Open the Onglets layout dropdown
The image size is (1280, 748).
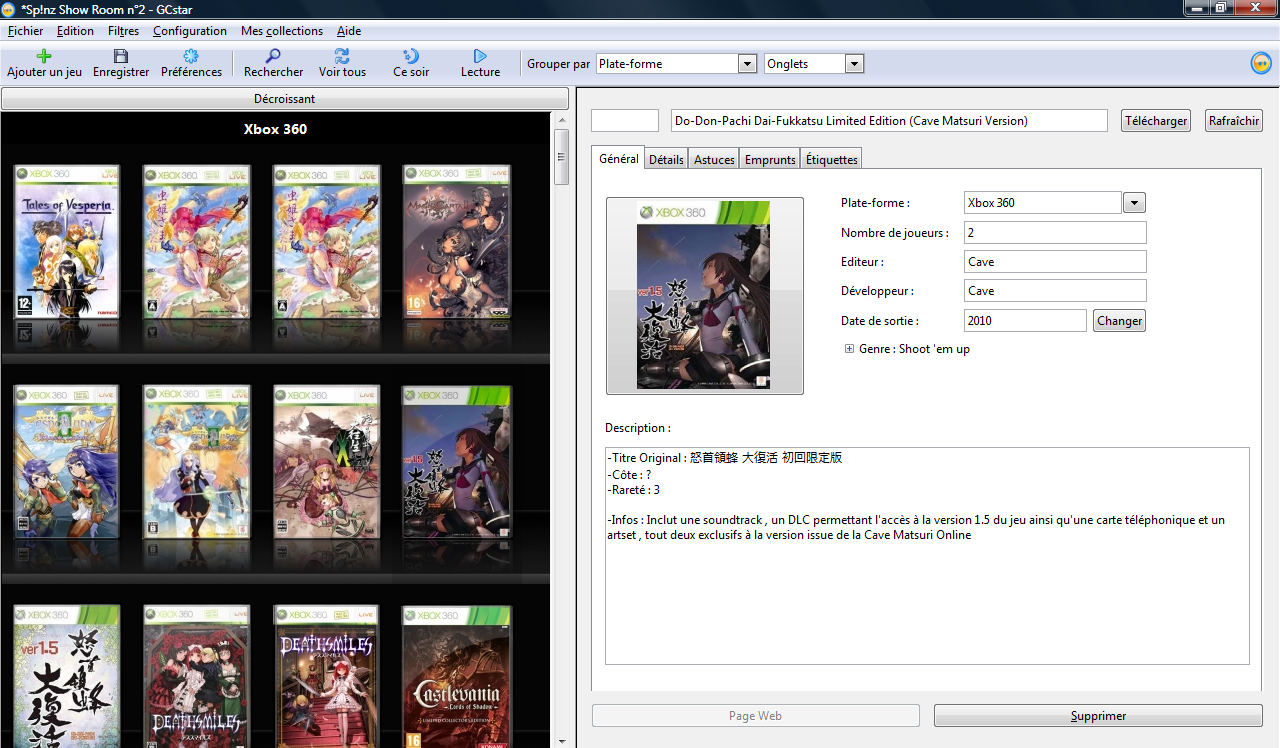click(854, 64)
